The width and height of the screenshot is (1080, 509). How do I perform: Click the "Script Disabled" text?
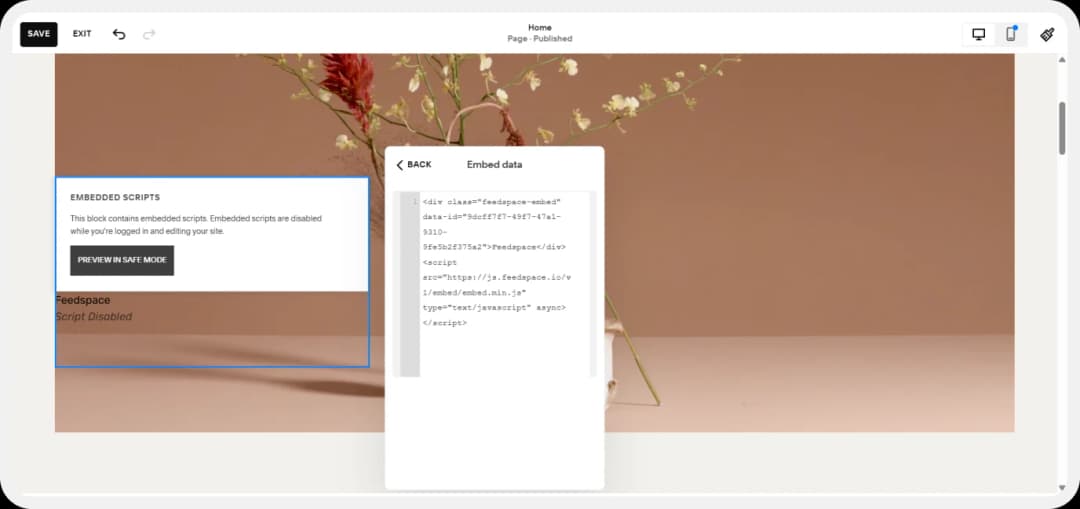click(94, 317)
